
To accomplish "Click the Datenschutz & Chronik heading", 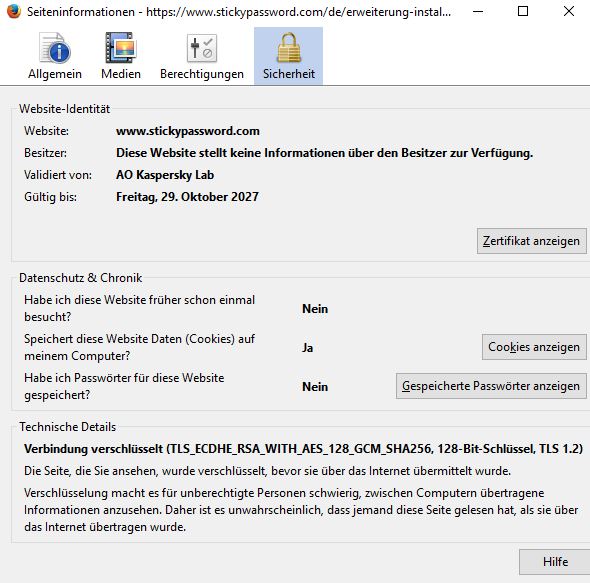I will [81, 278].
